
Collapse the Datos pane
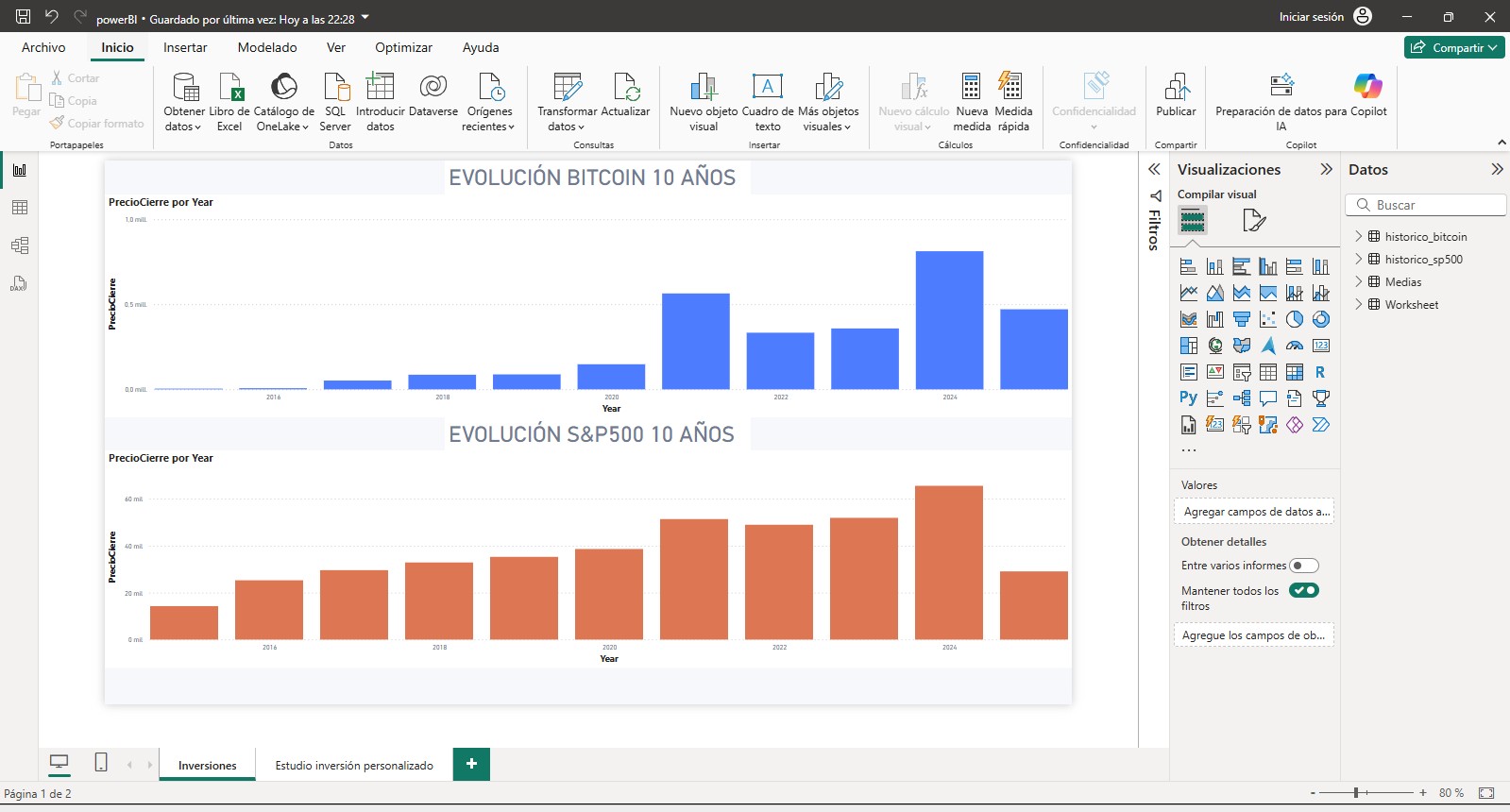1497,169
